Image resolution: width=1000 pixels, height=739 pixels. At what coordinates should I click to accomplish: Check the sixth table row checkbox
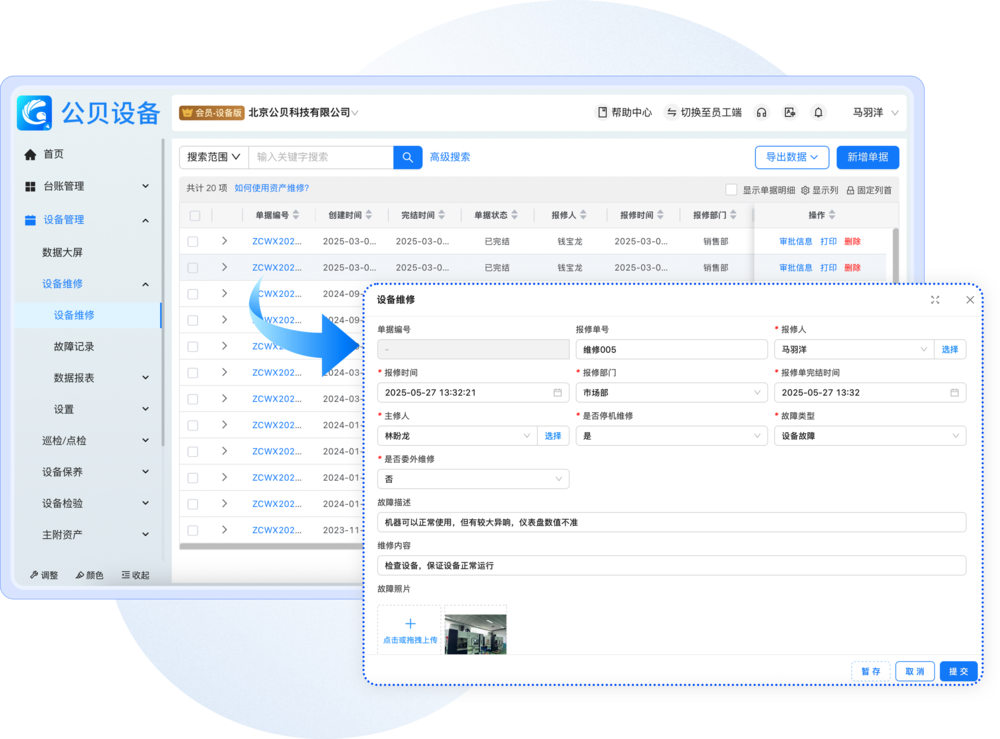[193, 373]
